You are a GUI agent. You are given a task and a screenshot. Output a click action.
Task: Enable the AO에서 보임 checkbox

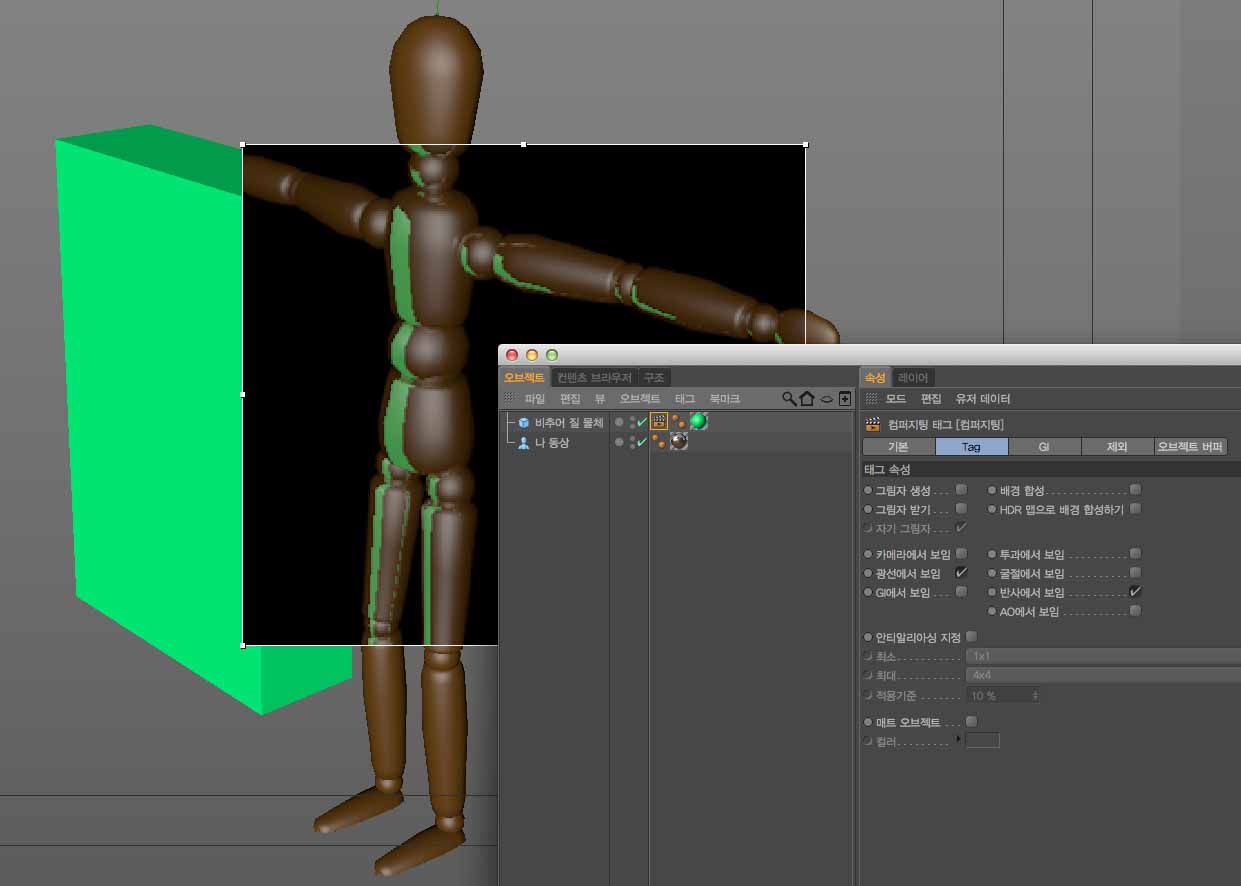click(1135, 611)
